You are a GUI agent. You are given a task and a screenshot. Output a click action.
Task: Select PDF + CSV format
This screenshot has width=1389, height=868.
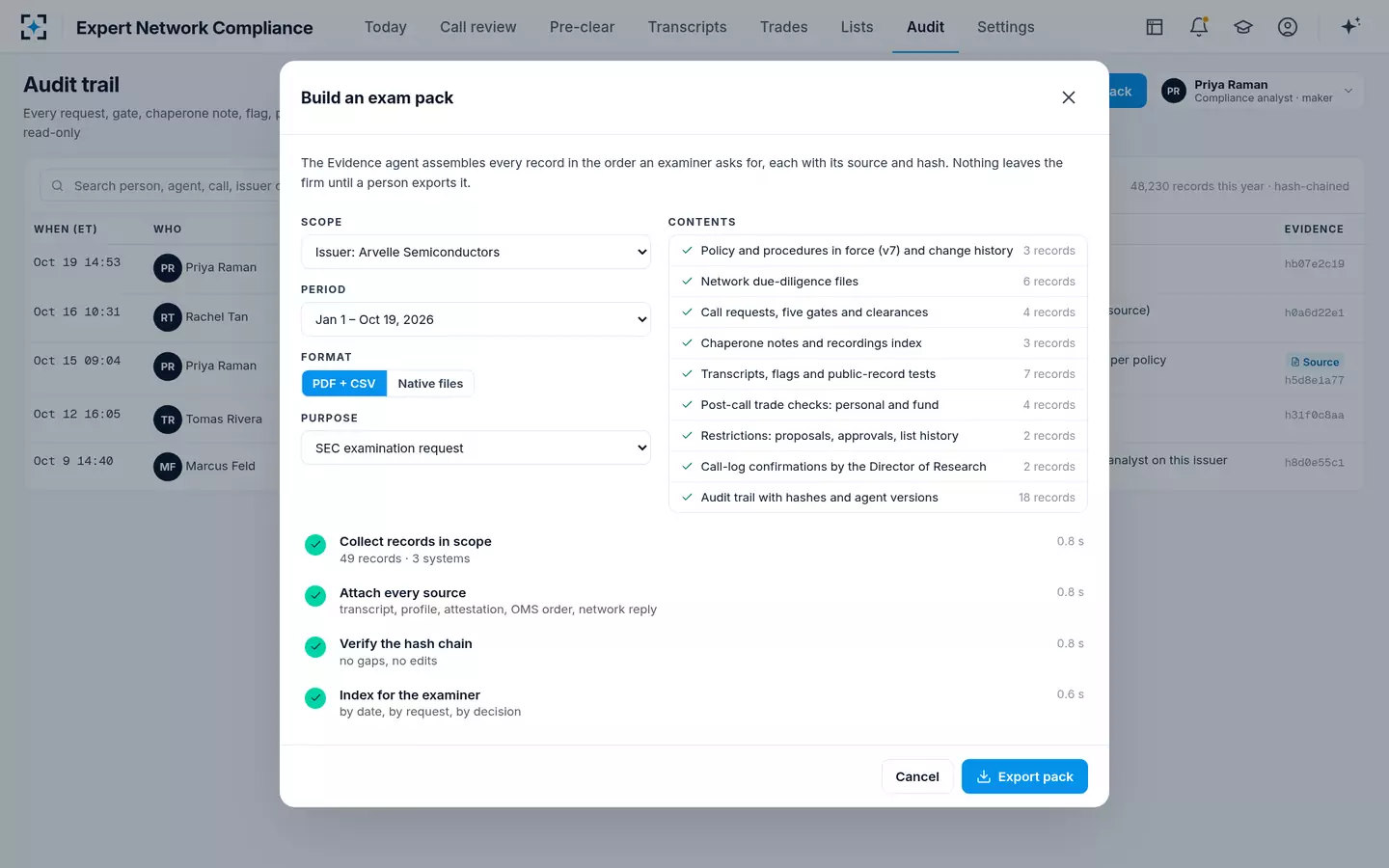[343, 384]
